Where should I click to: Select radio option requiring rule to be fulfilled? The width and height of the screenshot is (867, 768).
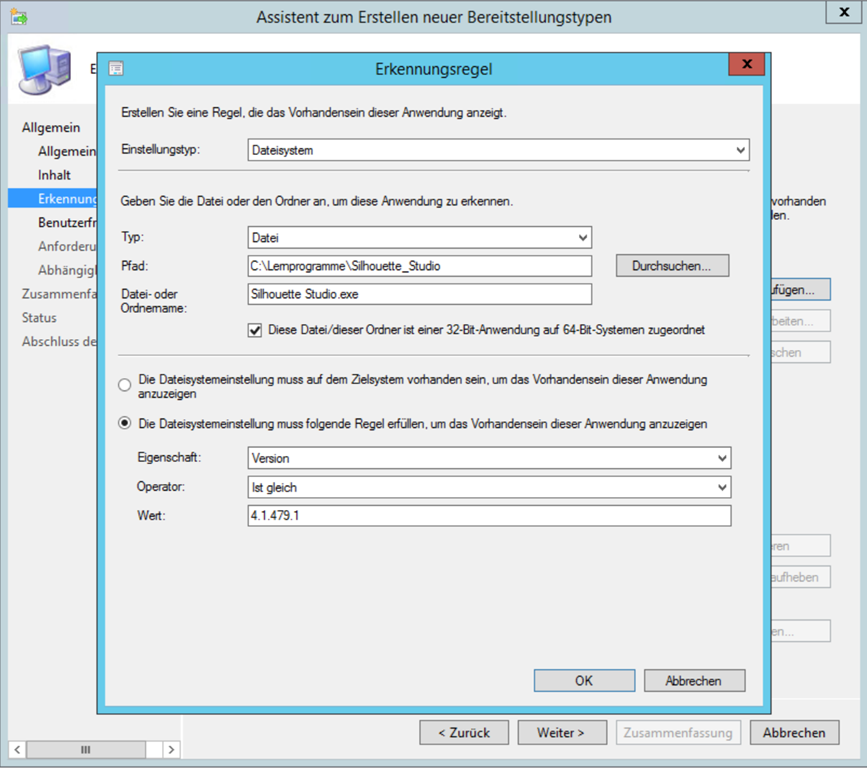[x=125, y=424]
